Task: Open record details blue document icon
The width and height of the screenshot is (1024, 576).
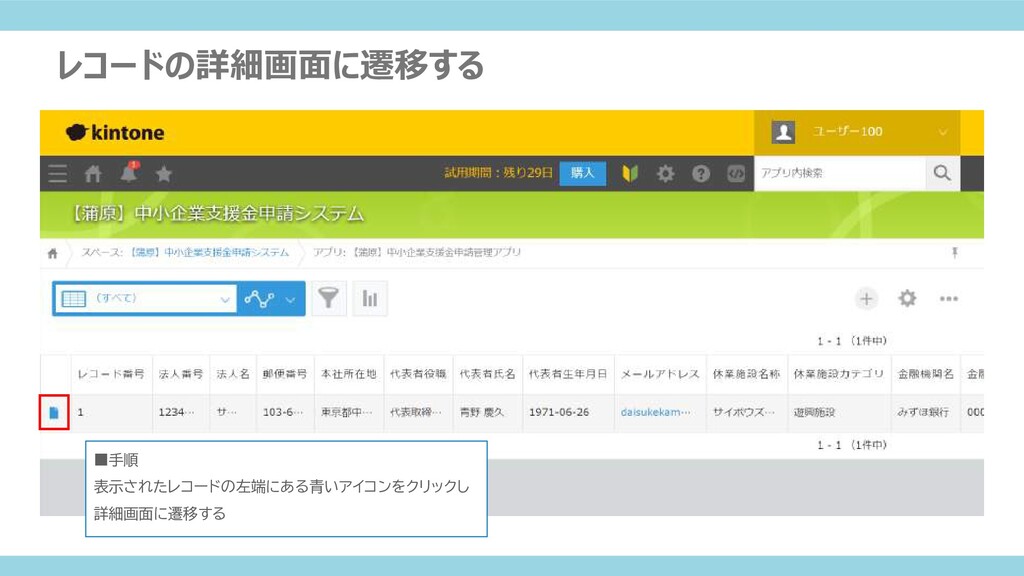Action: [x=54, y=413]
